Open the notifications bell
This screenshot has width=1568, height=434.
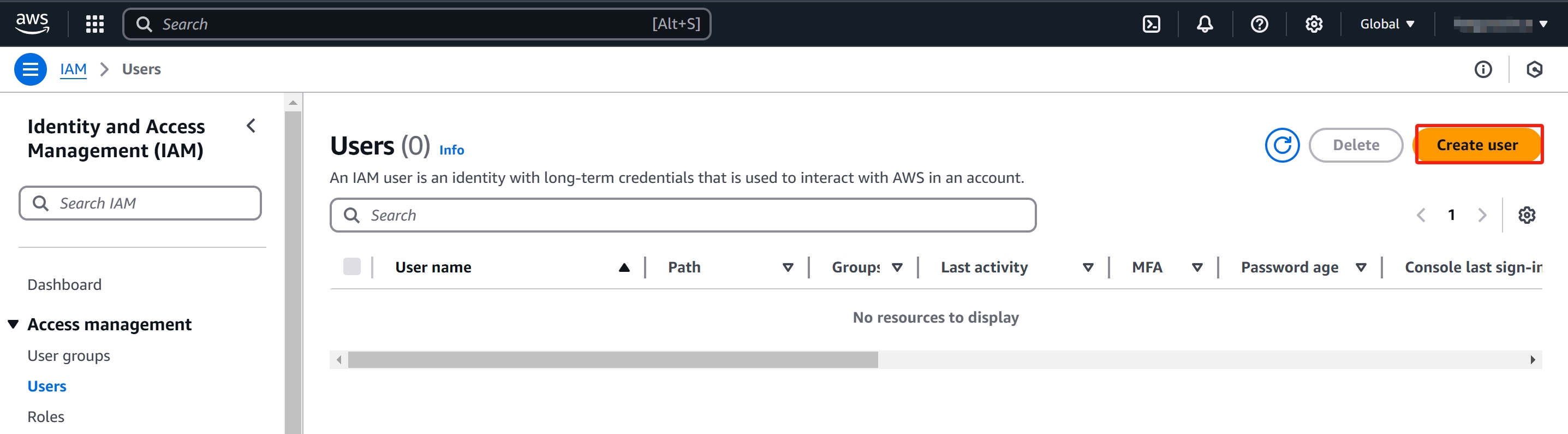coord(1205,25)
